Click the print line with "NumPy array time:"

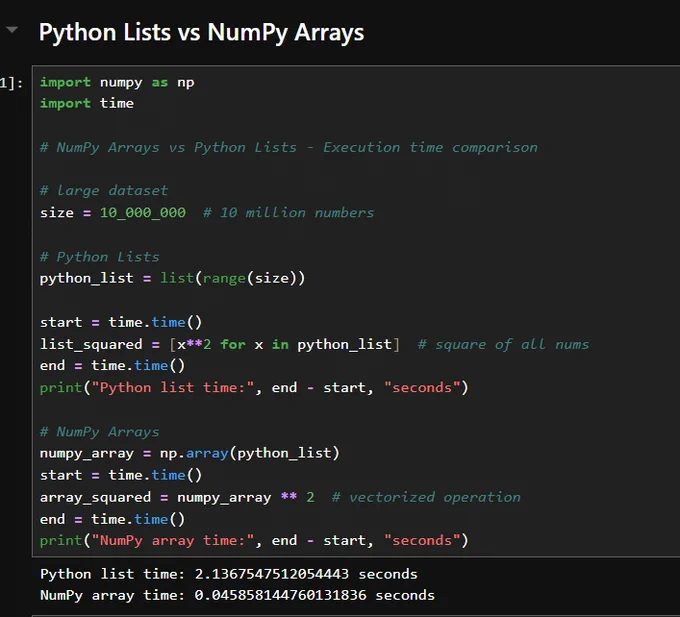(x=254, y=540)
